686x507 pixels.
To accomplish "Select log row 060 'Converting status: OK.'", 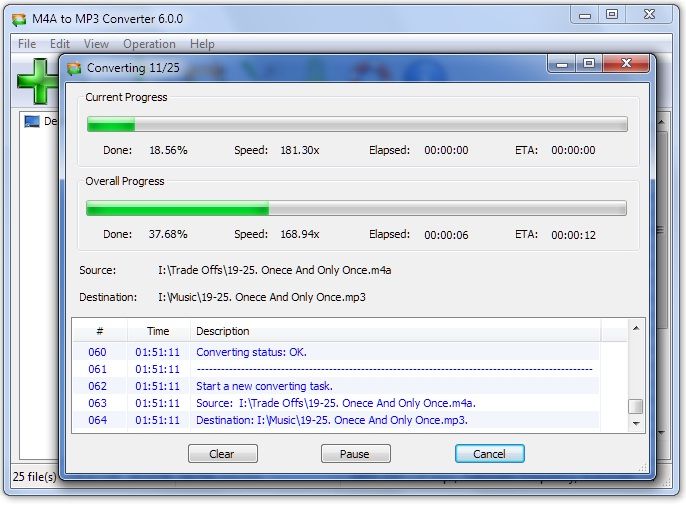I will point(336,352).
